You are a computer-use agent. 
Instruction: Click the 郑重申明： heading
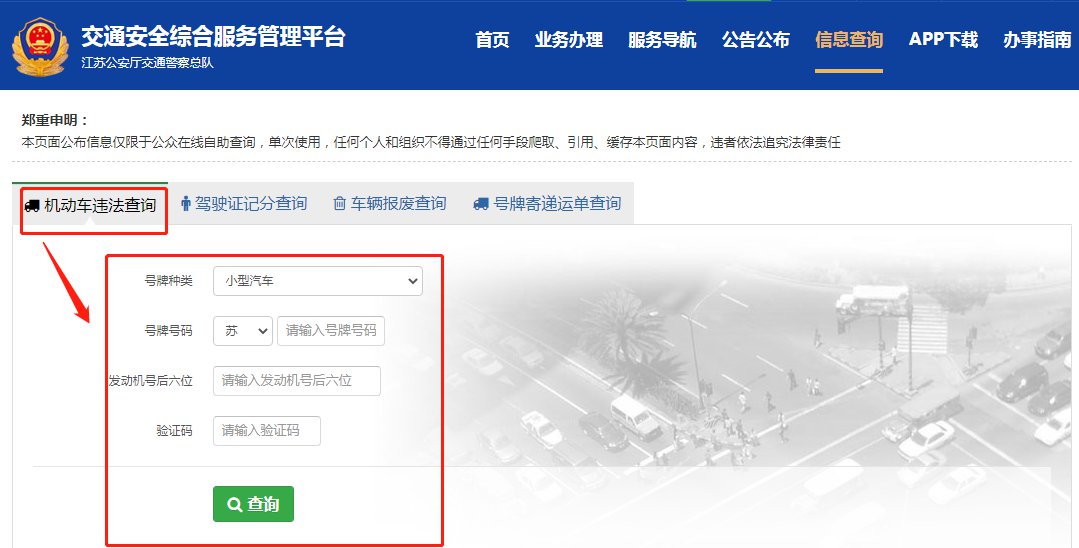click(55, 120)
